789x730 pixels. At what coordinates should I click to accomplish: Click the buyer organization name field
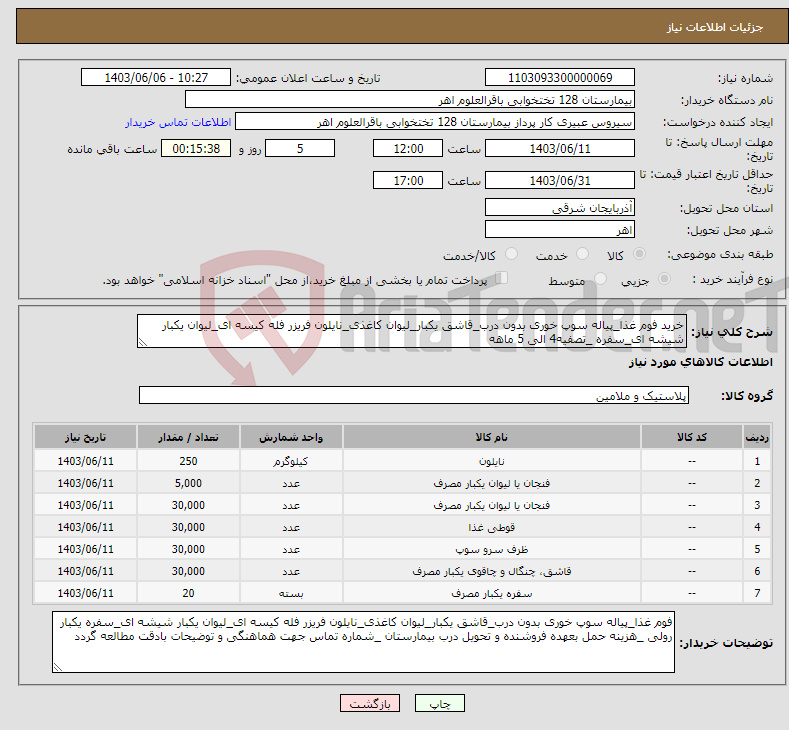click(410, 100)
